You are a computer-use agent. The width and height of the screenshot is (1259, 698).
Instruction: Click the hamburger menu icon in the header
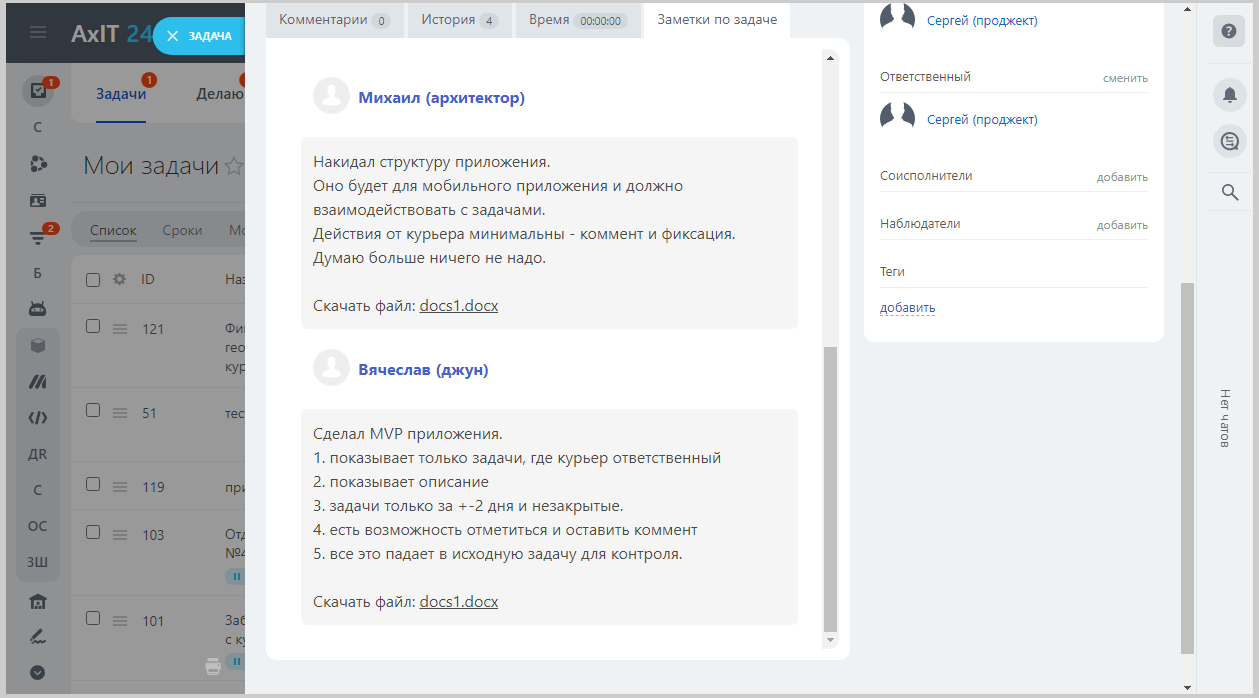[x=38, y=33]
